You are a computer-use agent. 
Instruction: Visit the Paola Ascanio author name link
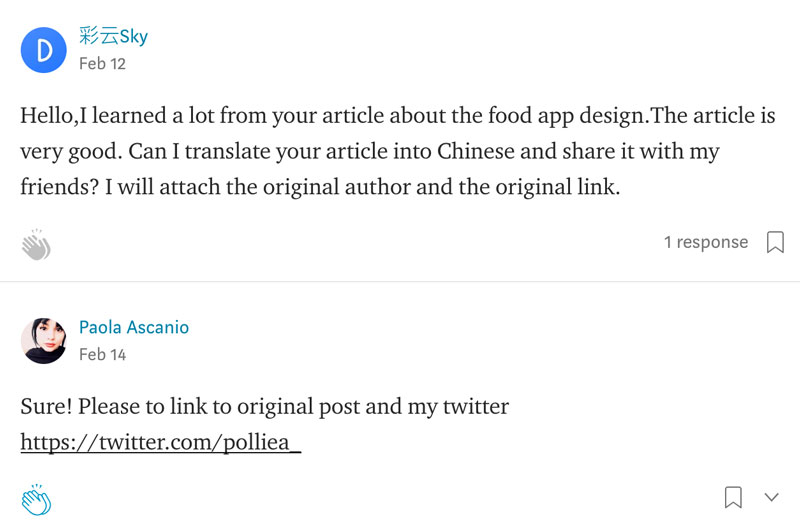pos(134,328)
